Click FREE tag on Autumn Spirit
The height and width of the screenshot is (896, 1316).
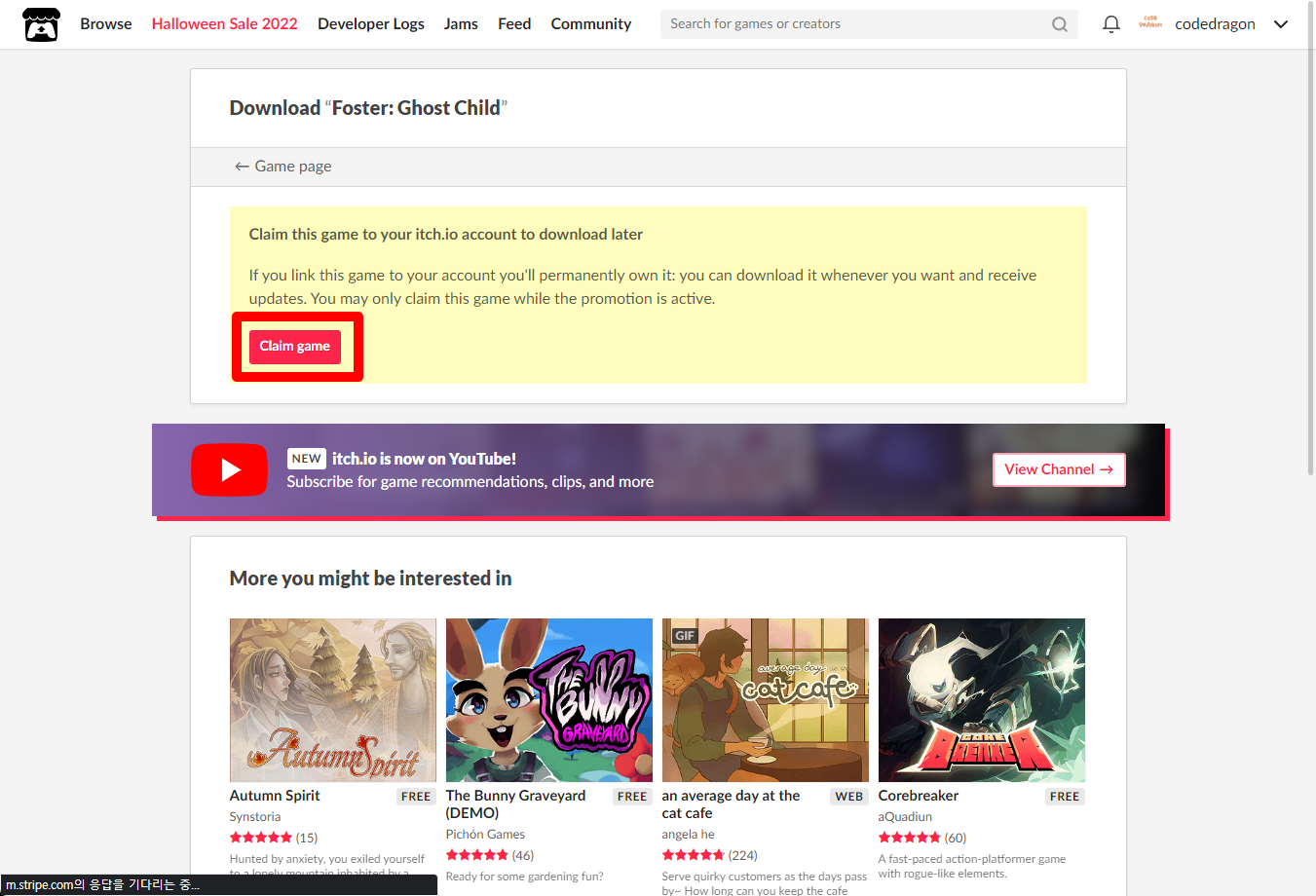tap(416, 797)
